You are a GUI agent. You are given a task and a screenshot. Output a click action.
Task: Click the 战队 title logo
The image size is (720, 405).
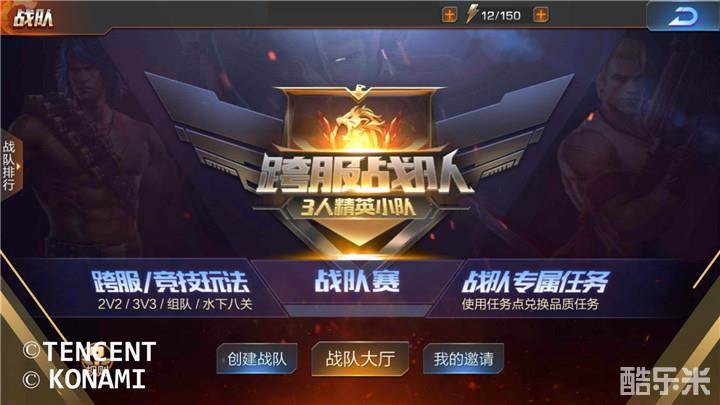[33, 17]
